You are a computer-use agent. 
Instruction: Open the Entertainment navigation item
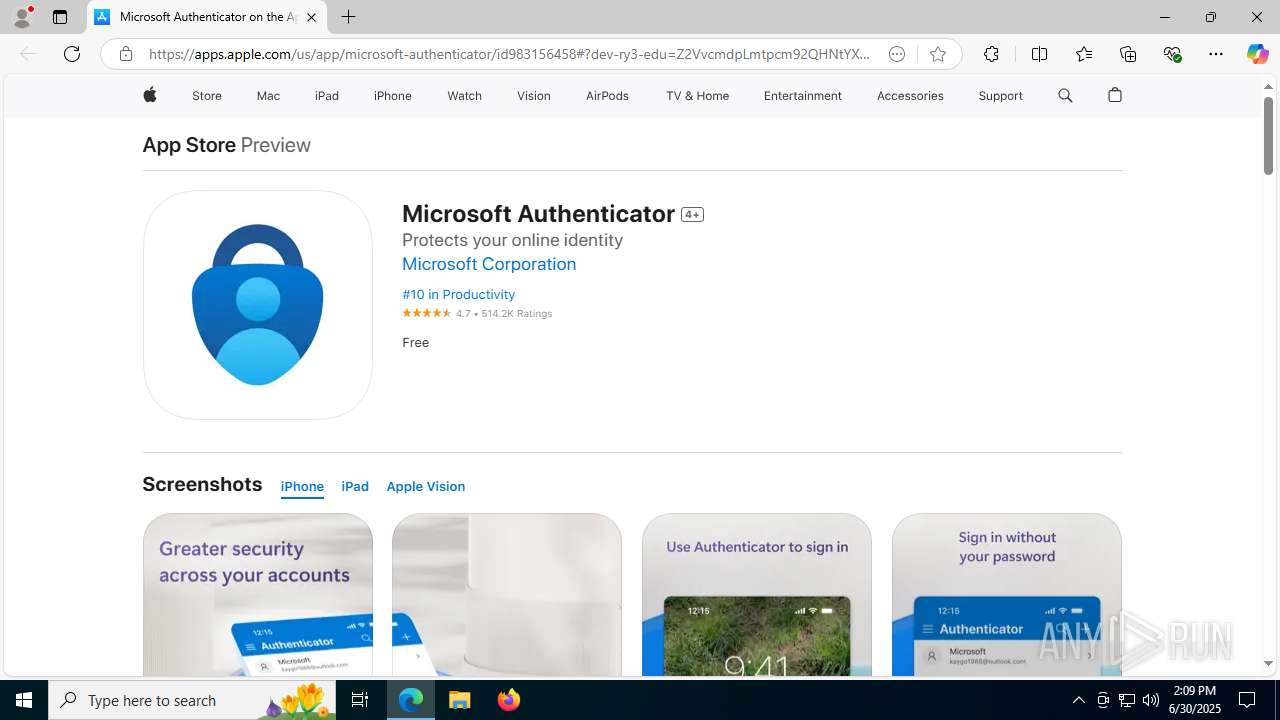click(802, 96)
